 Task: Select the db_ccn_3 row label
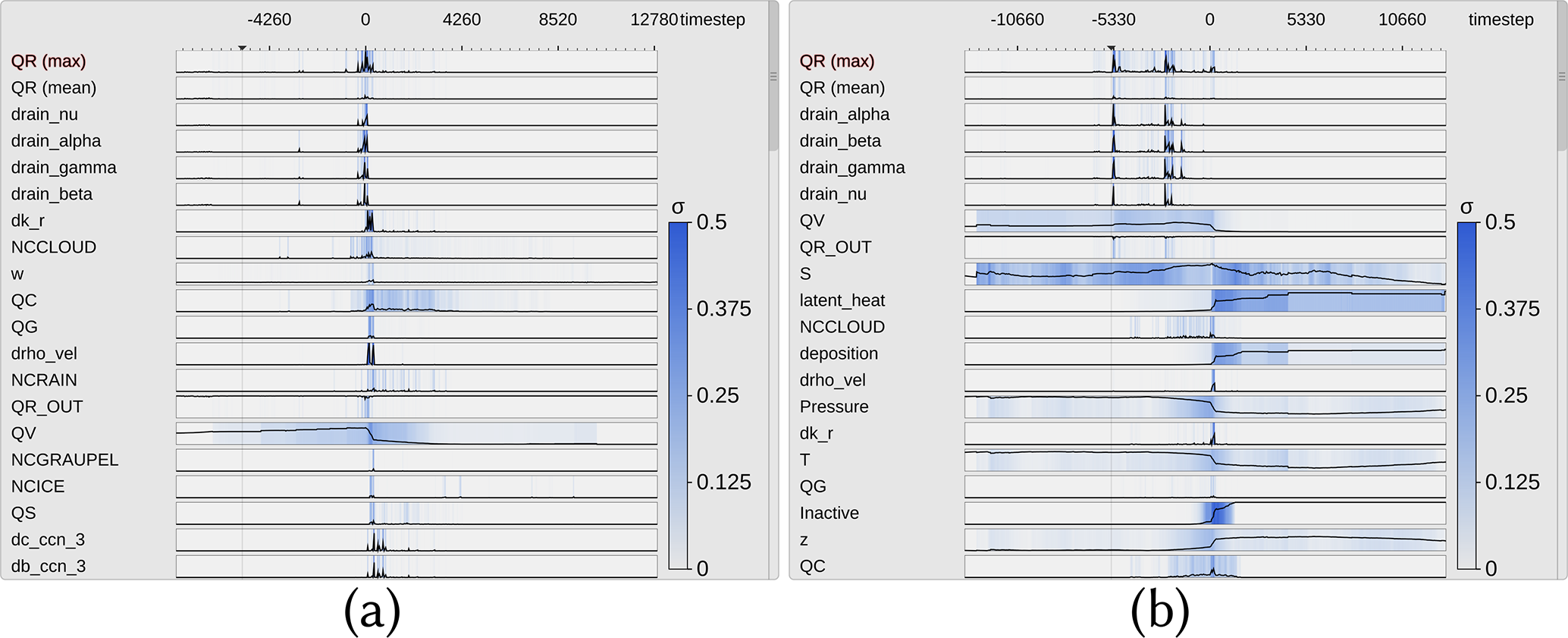pos(49,566)
